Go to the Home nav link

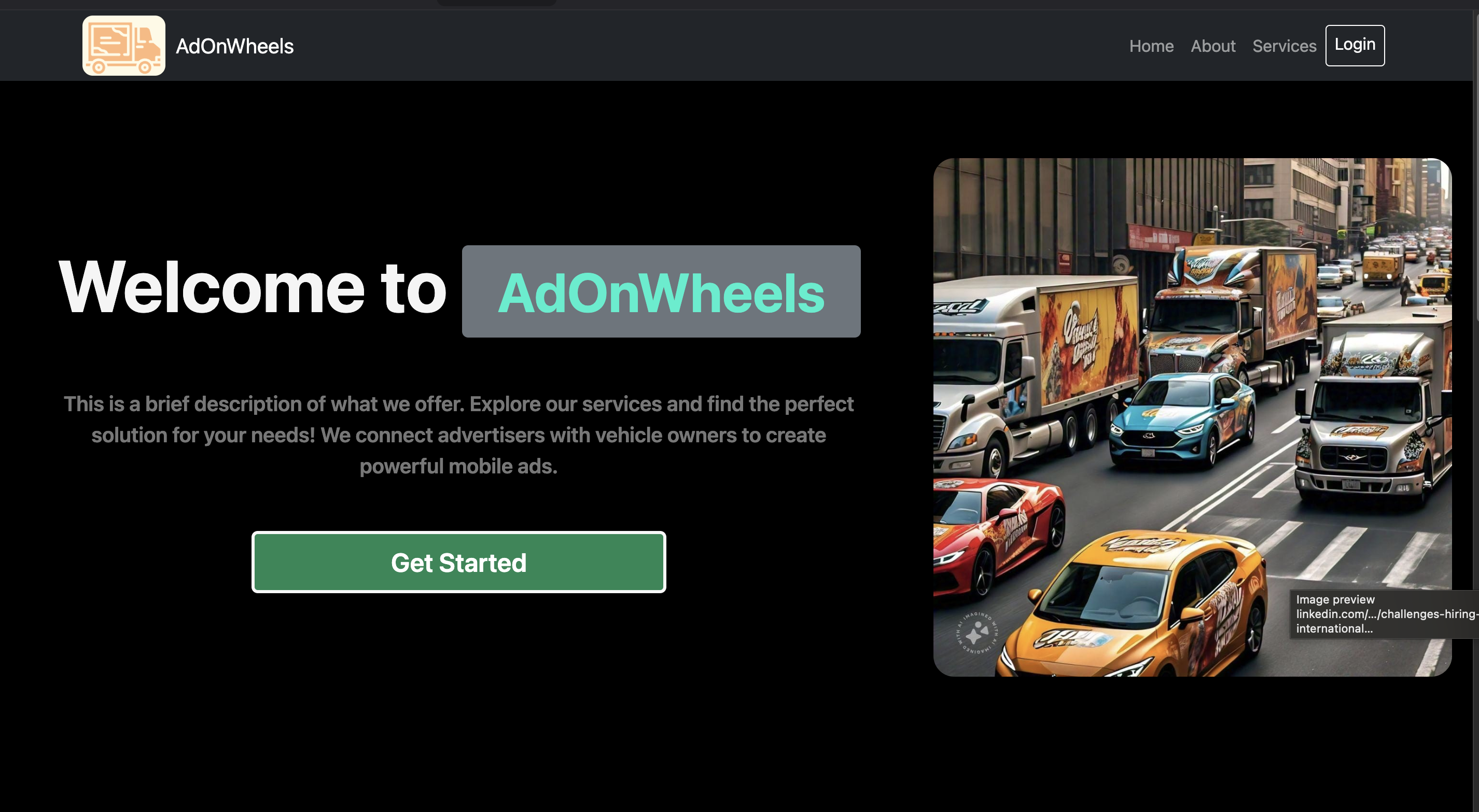[x=1151, y=46]
